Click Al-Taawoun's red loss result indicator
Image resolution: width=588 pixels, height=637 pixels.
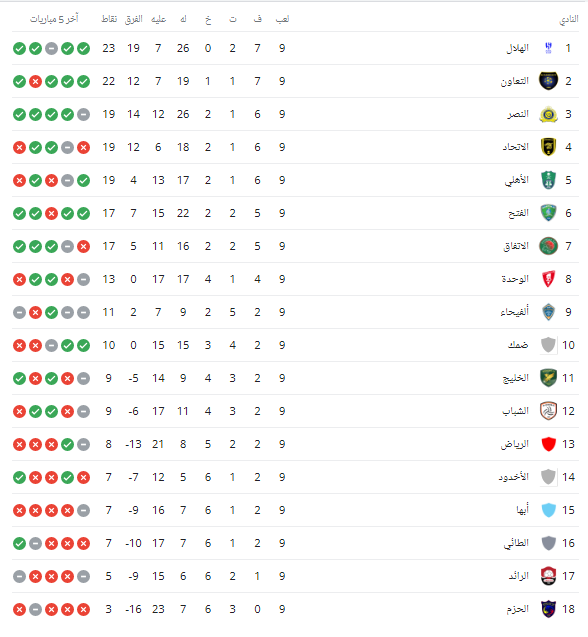(36, 82)
